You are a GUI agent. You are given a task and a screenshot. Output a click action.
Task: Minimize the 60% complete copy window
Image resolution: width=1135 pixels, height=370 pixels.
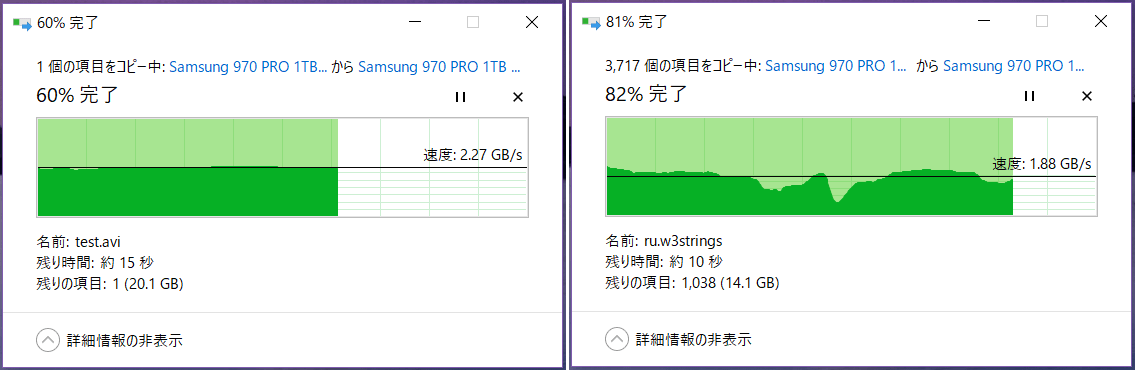point(414,22)
